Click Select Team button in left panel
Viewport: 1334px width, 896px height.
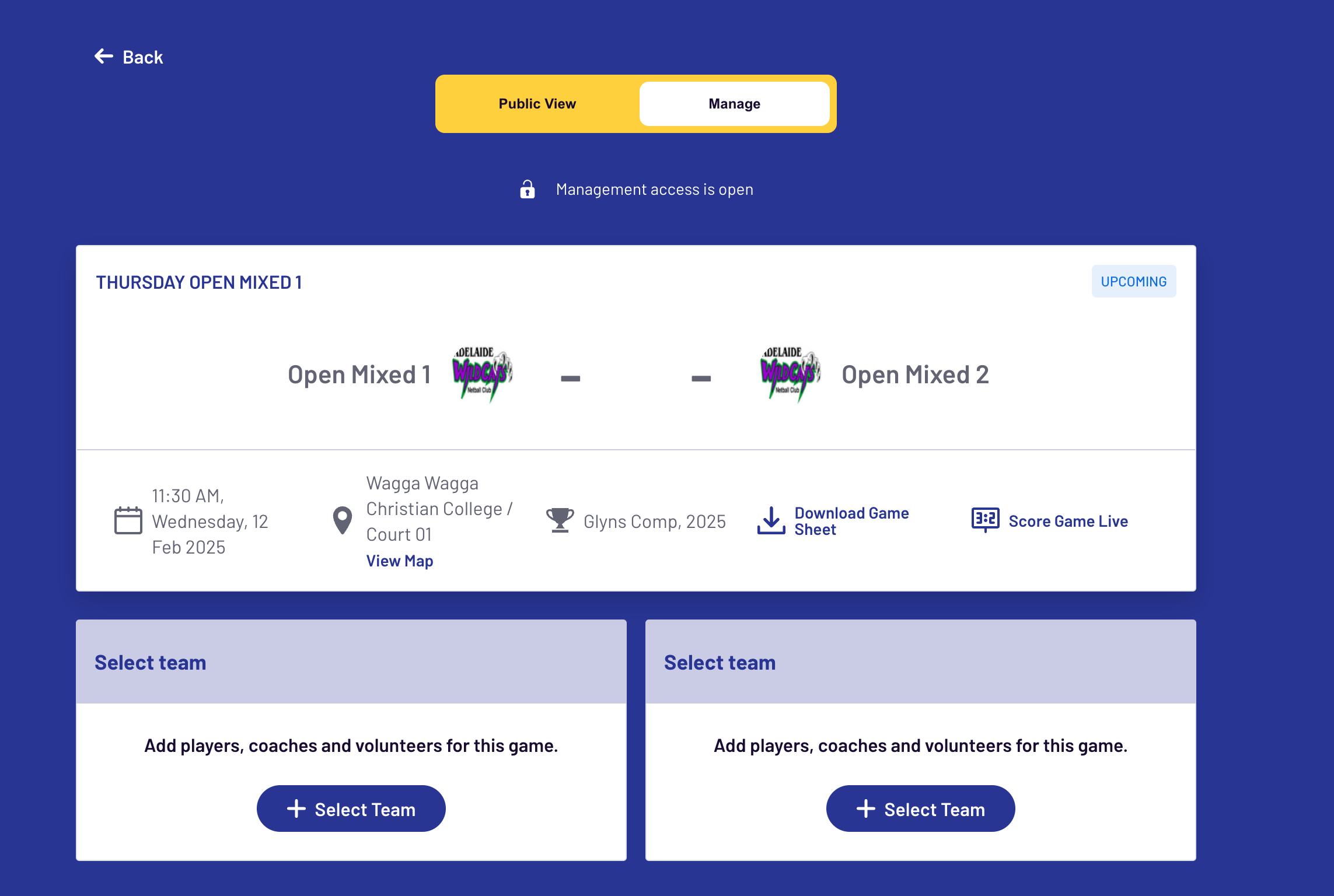pyautogui.click(x=351, y=809)
